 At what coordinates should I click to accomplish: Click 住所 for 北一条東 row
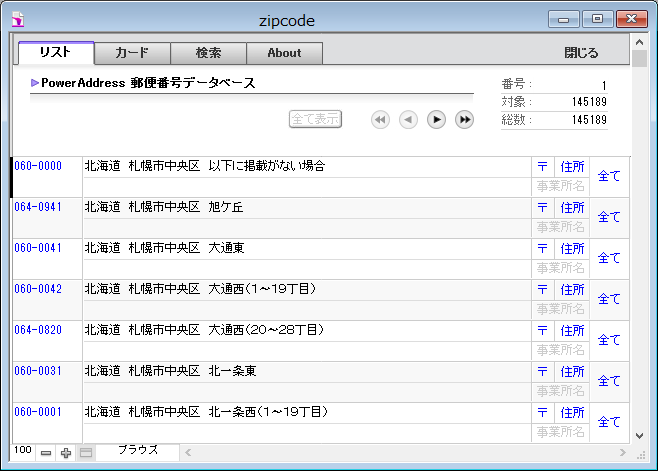(x=572, y=372)
